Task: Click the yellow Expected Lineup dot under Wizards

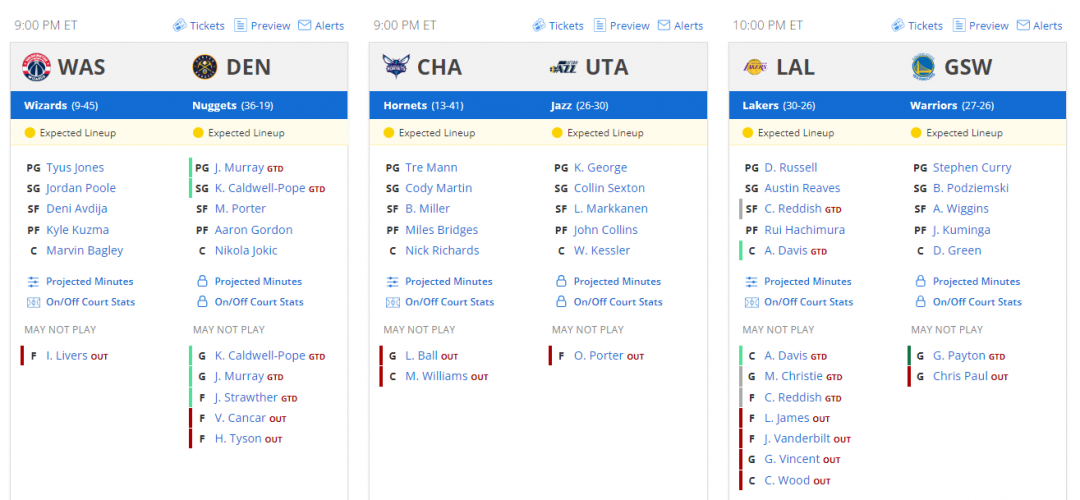Action: coord(30,133)
